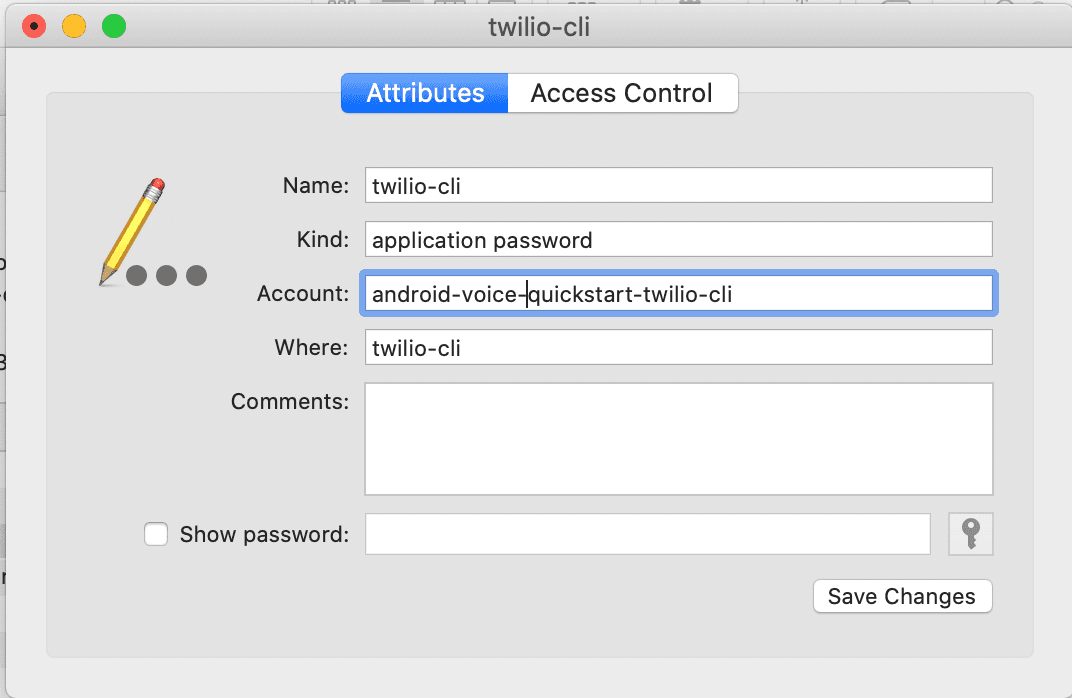Place cursor in the Comments box
The image size is (1072, 698).
pyautogui.click(x=678, y=438)
